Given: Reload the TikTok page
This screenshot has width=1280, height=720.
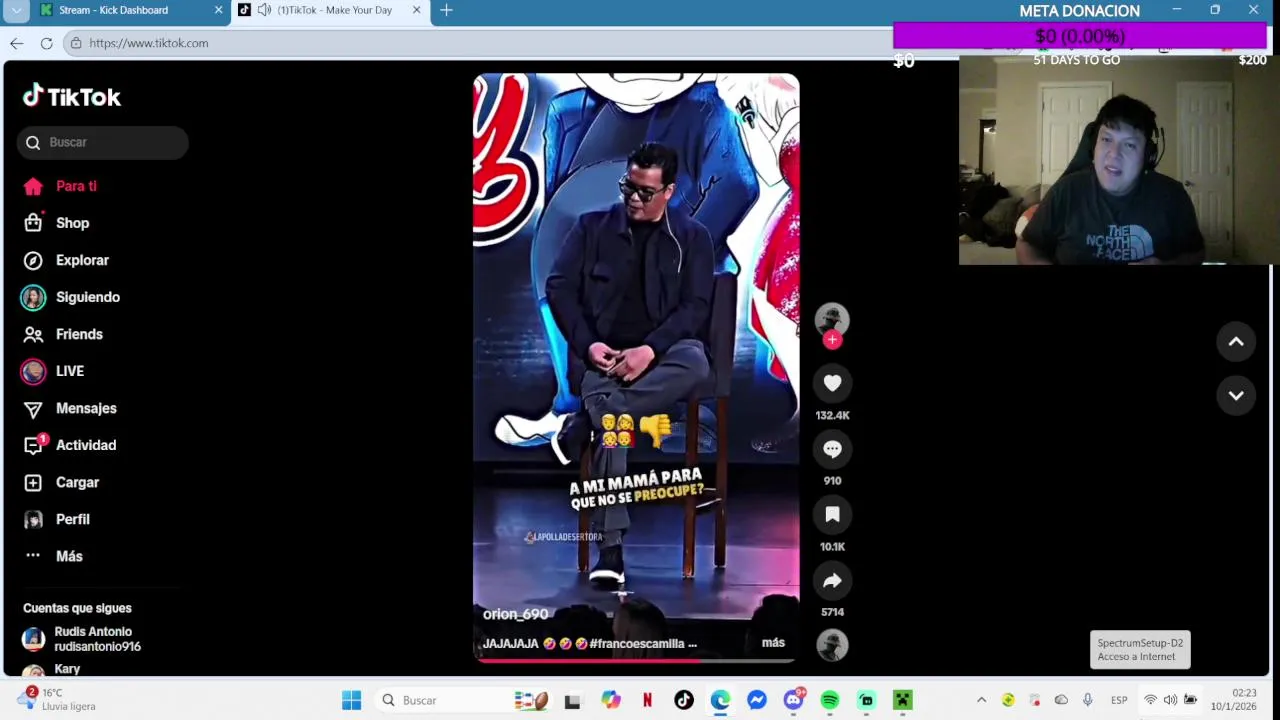Looking at the screenshot, I should click(x=46, y=43).
